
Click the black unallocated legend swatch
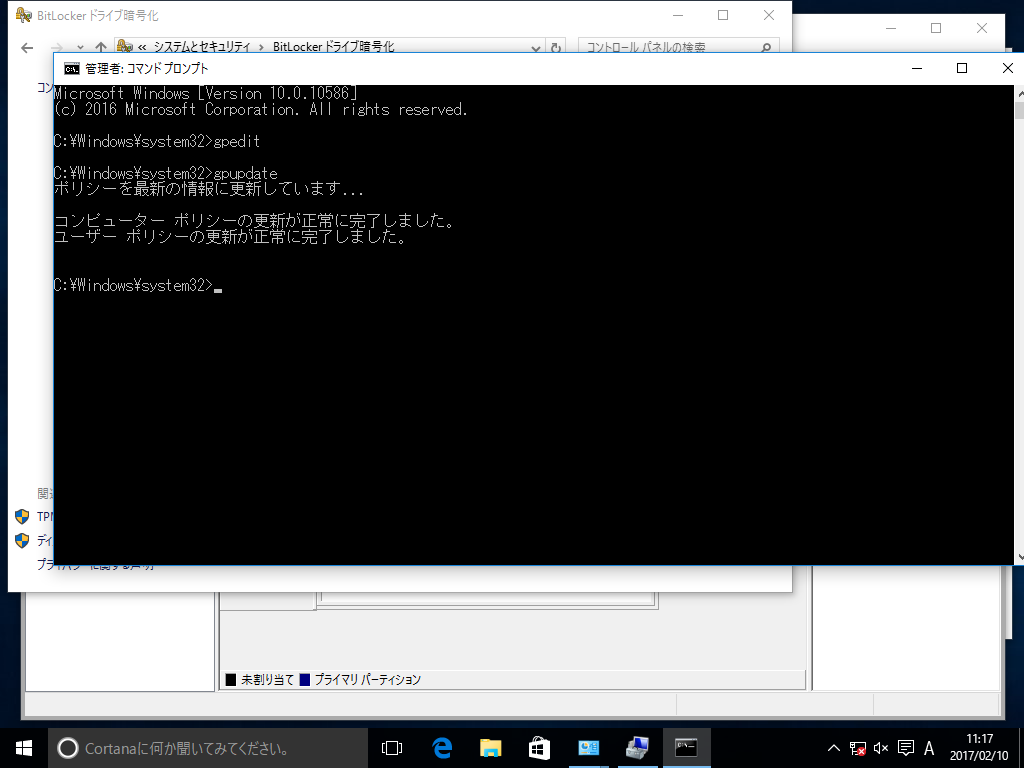coord(231,680)
